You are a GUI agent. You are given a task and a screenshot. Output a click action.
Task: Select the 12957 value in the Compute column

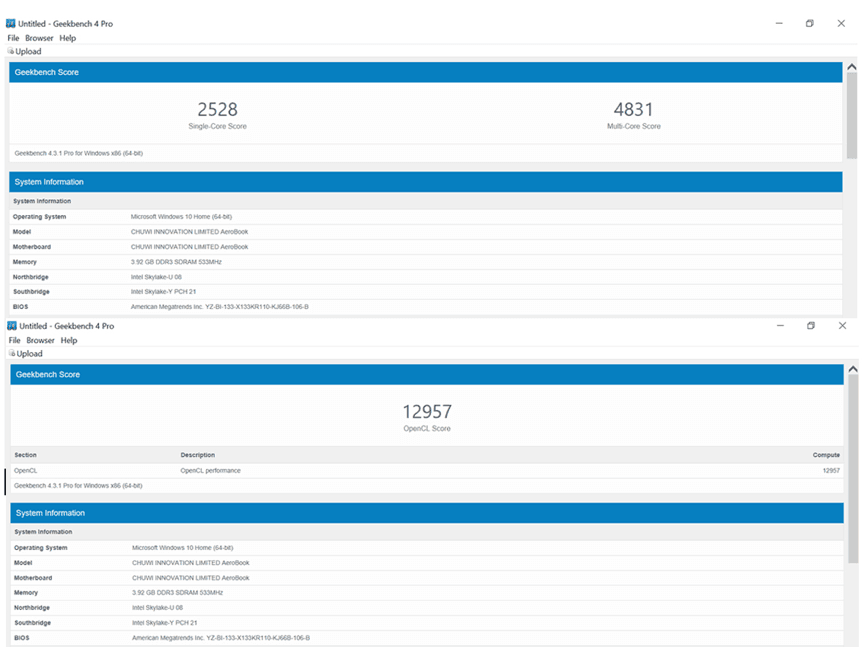(x=831, y=471)
